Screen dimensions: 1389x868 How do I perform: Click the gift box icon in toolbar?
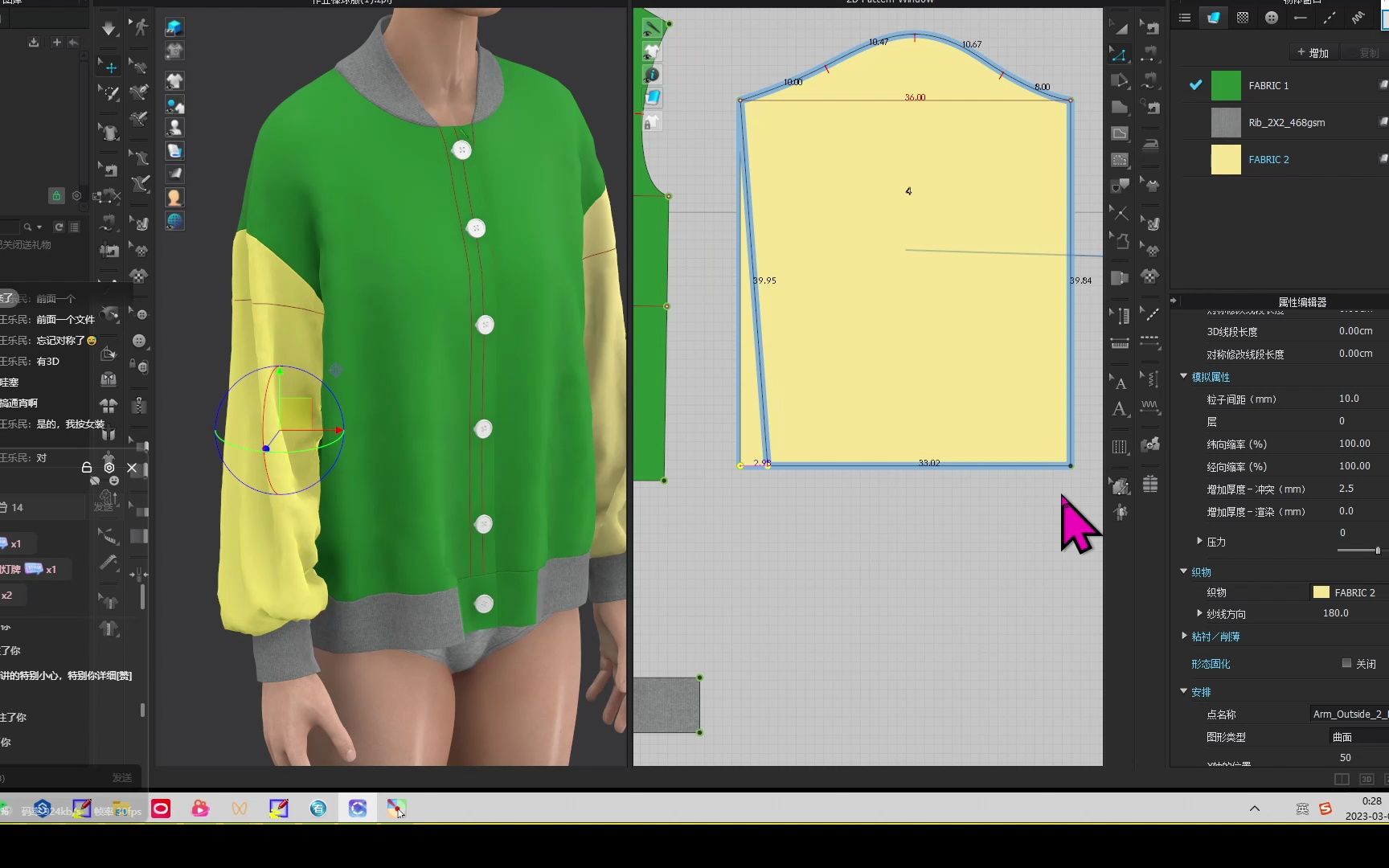pos(1150,484)
